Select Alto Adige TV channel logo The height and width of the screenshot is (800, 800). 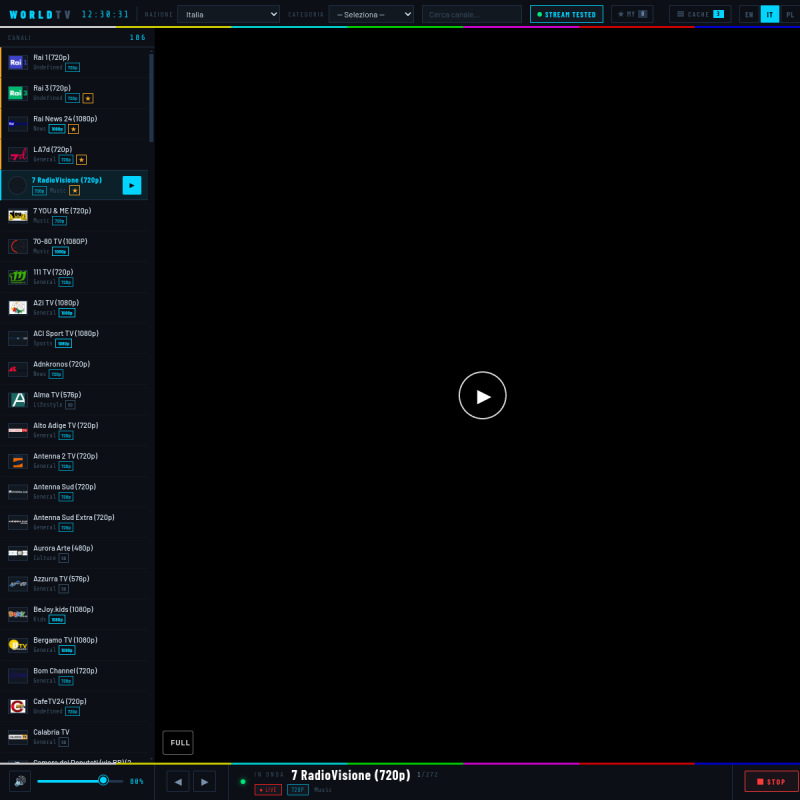pos(18,430)
